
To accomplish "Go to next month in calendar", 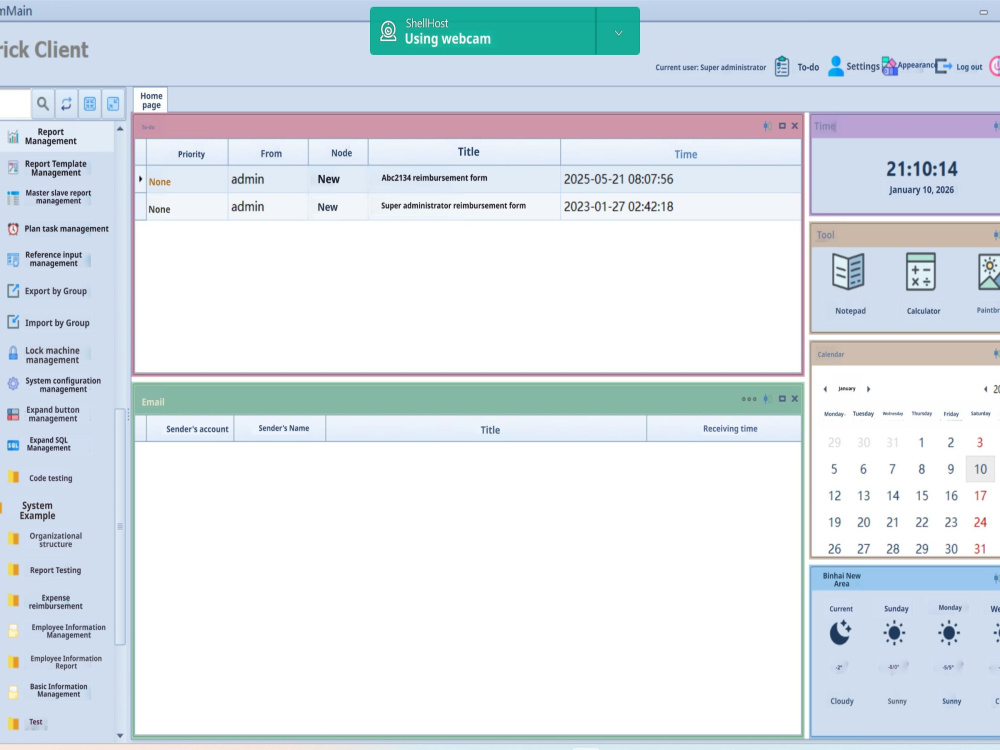I will pyautogui.click(x=868, y=389).
